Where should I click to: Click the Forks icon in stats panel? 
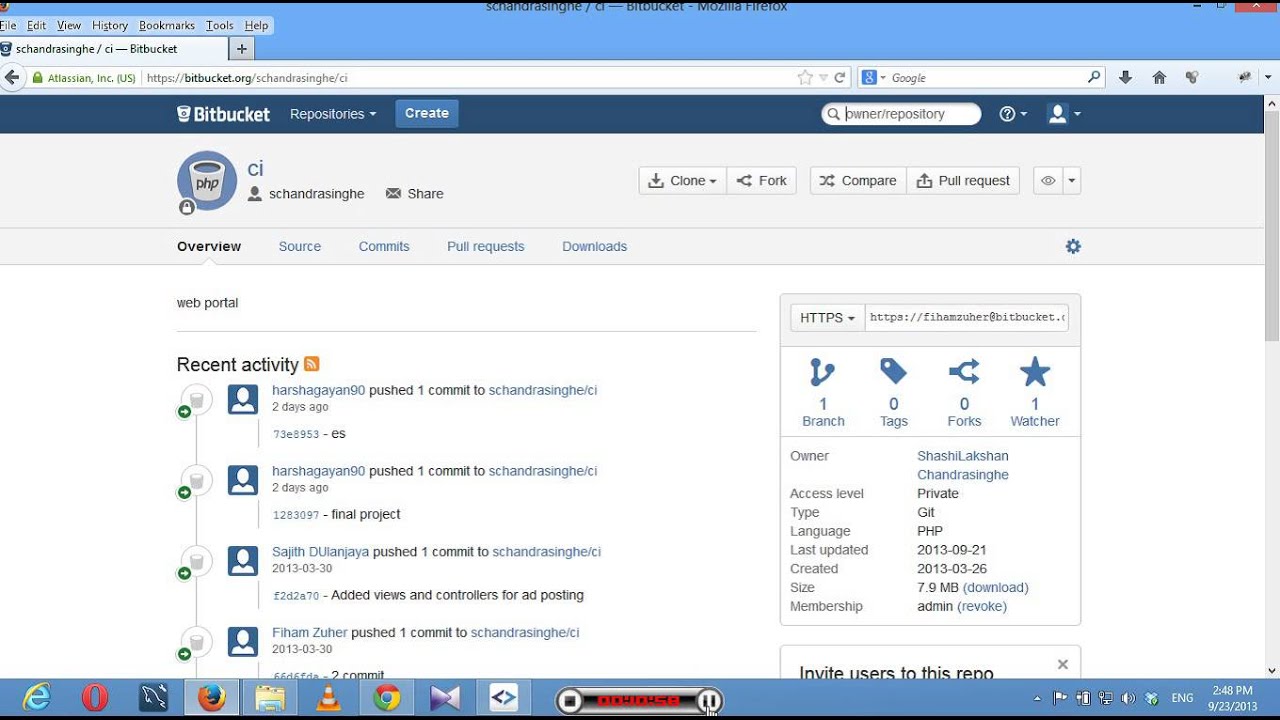coord(964,373)
